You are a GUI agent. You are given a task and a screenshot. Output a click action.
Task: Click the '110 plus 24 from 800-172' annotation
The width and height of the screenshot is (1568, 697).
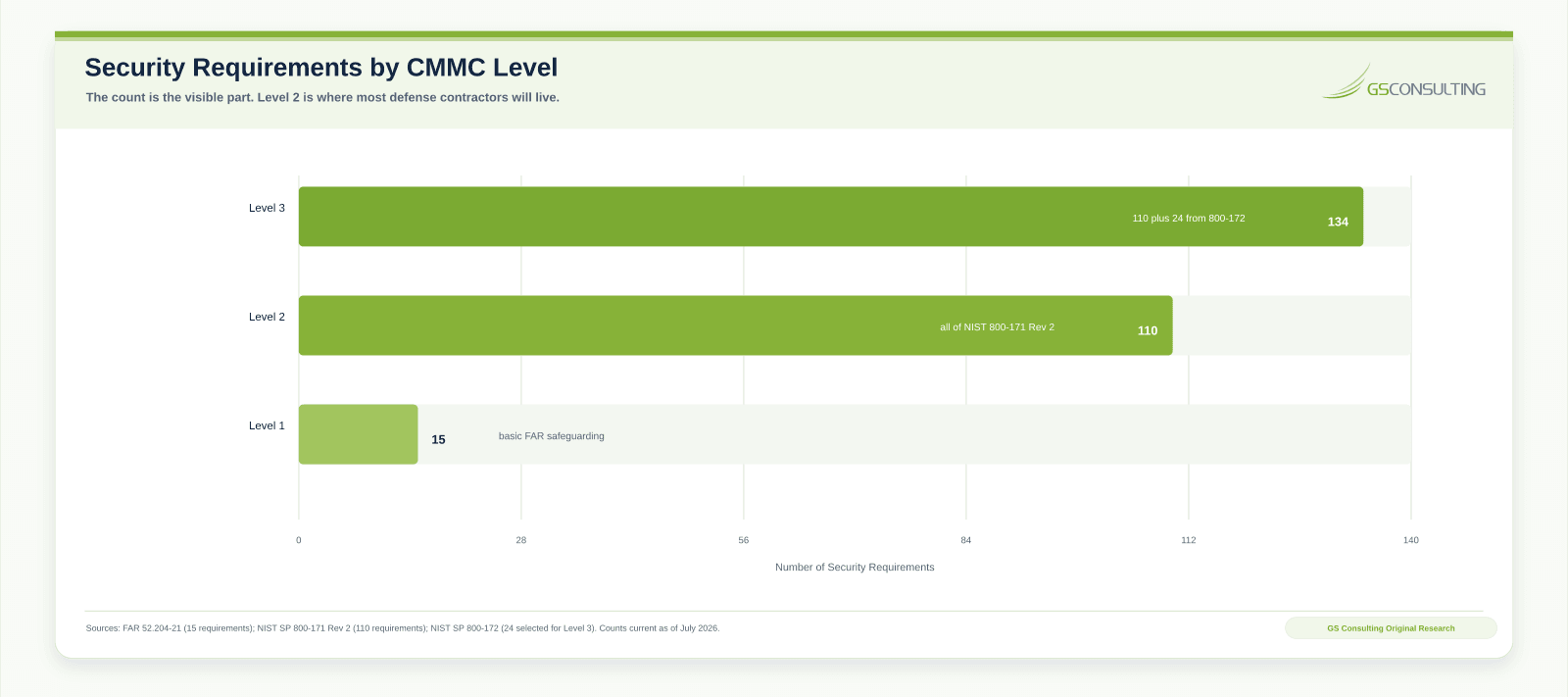1189,219
